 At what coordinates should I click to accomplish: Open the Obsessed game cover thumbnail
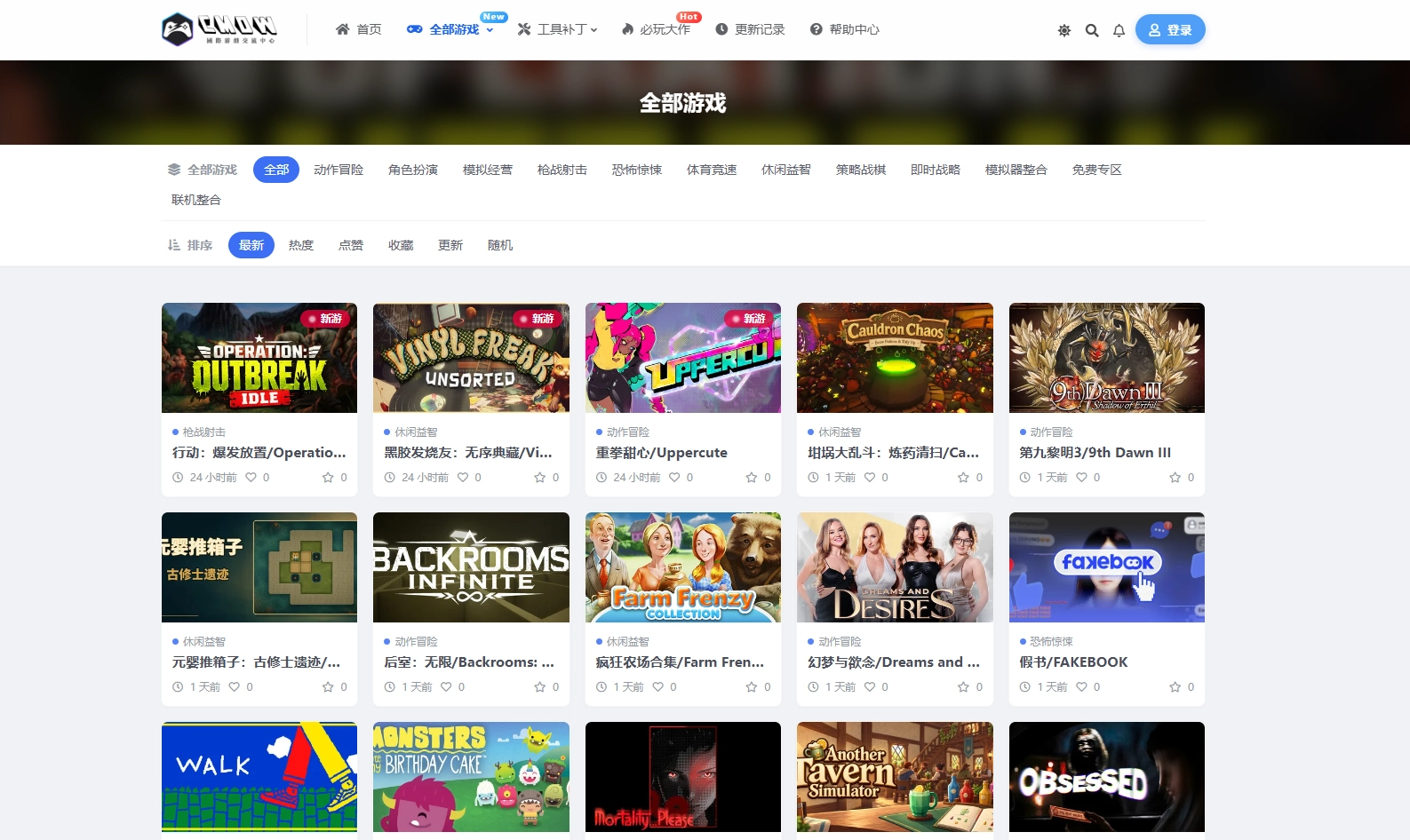pyautogui.click(x=1107, y=777)
